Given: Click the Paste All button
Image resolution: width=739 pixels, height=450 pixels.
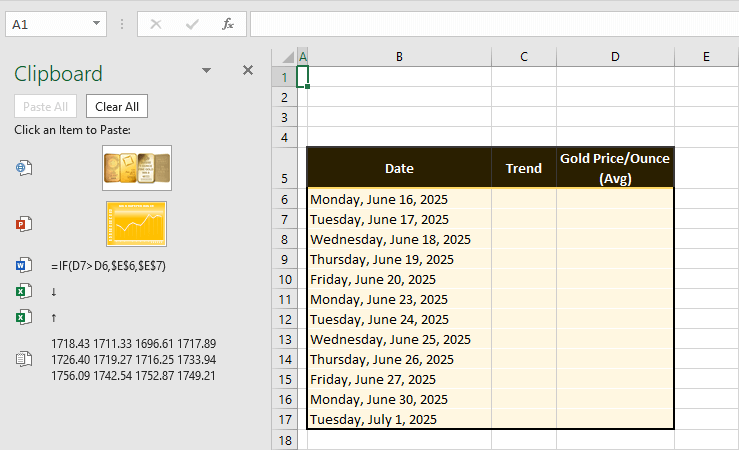Looking at the screenshot, I should tap(46, 106).
